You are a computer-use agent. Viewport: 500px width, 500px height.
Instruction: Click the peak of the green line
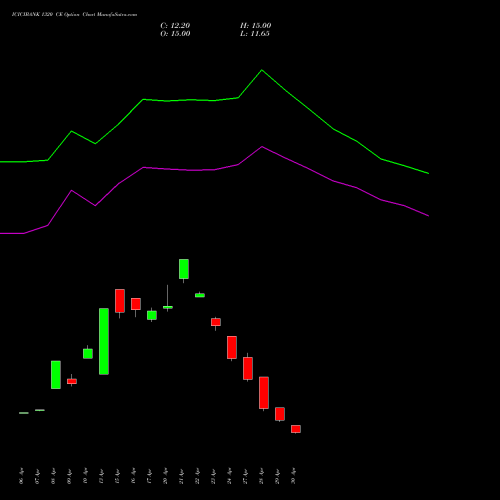coord(262,70)
